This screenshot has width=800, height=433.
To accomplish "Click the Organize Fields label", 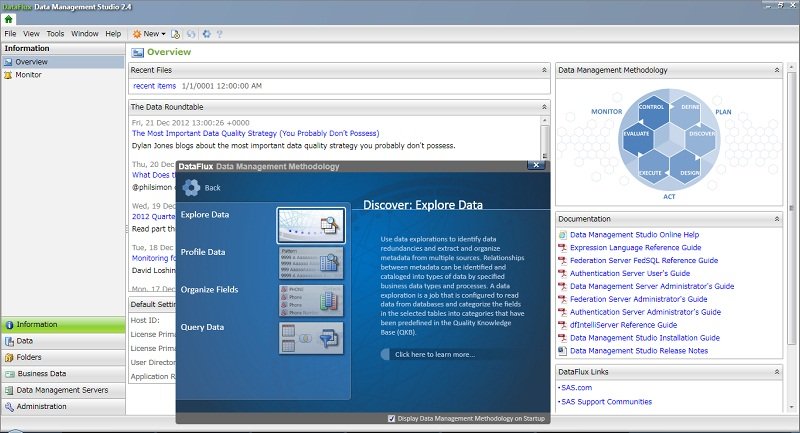I will coord(209,290).
